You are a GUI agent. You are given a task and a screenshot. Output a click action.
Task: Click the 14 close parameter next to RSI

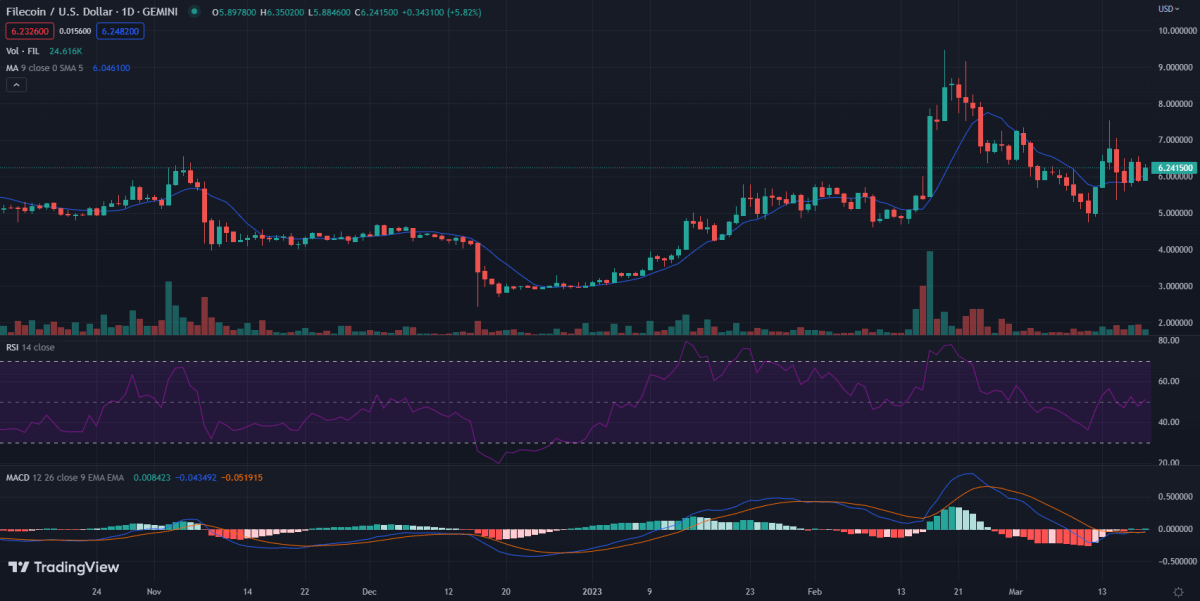(41, 347)
